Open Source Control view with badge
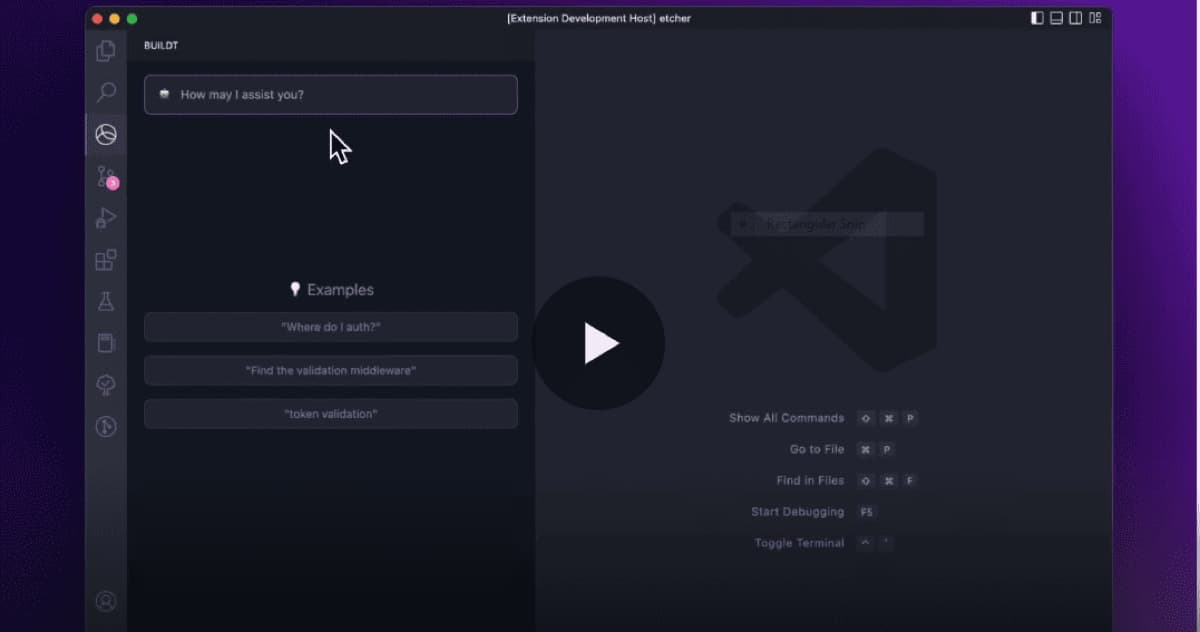1200x632 pixels. coord(106,177)
